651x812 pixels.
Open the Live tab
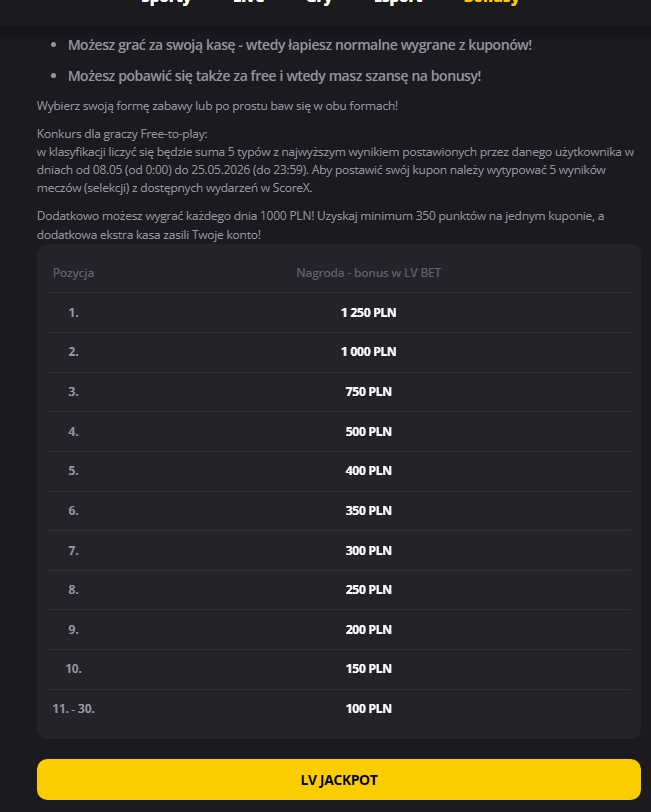(x=249, y=2)
